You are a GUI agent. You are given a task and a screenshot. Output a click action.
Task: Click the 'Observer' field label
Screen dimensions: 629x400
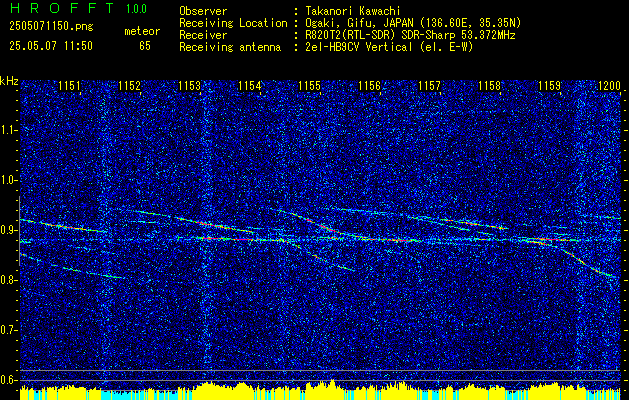203,11
